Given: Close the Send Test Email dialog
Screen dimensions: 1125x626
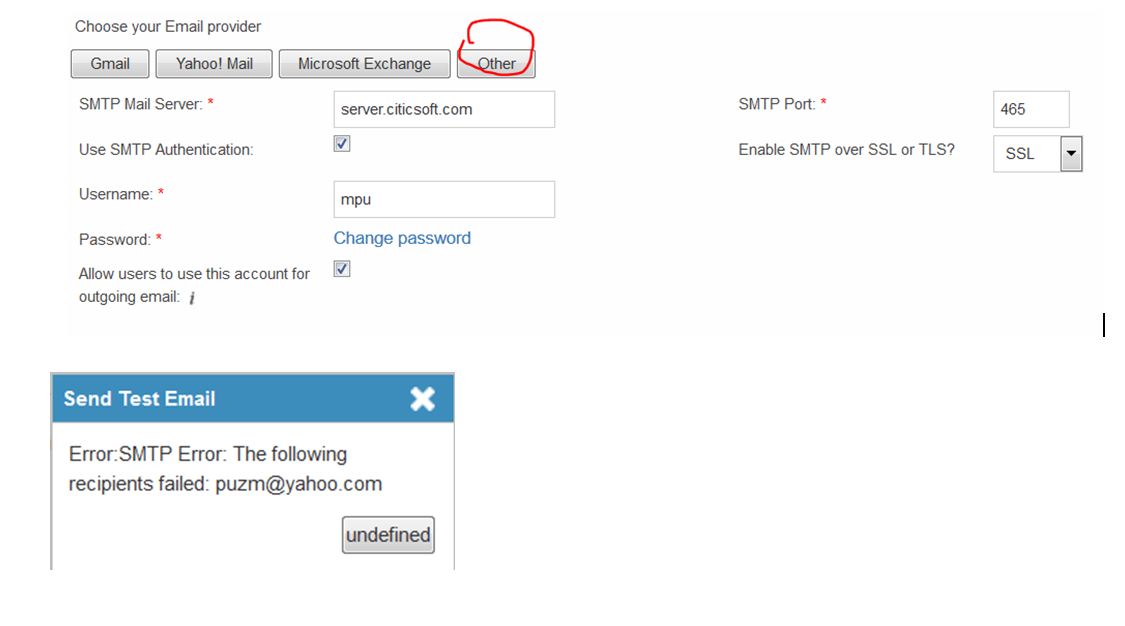Looking at the screenshot, I should (x=423, y=399).
